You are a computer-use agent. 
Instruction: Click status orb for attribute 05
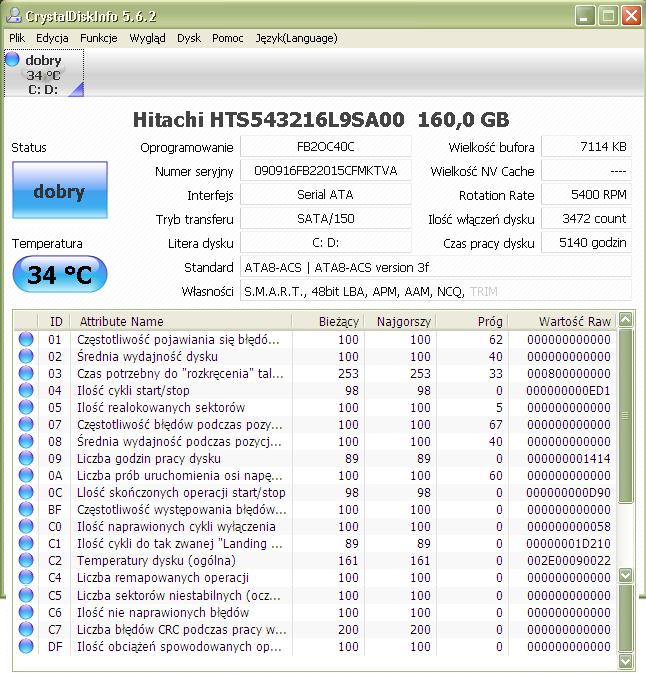(26, 407)
